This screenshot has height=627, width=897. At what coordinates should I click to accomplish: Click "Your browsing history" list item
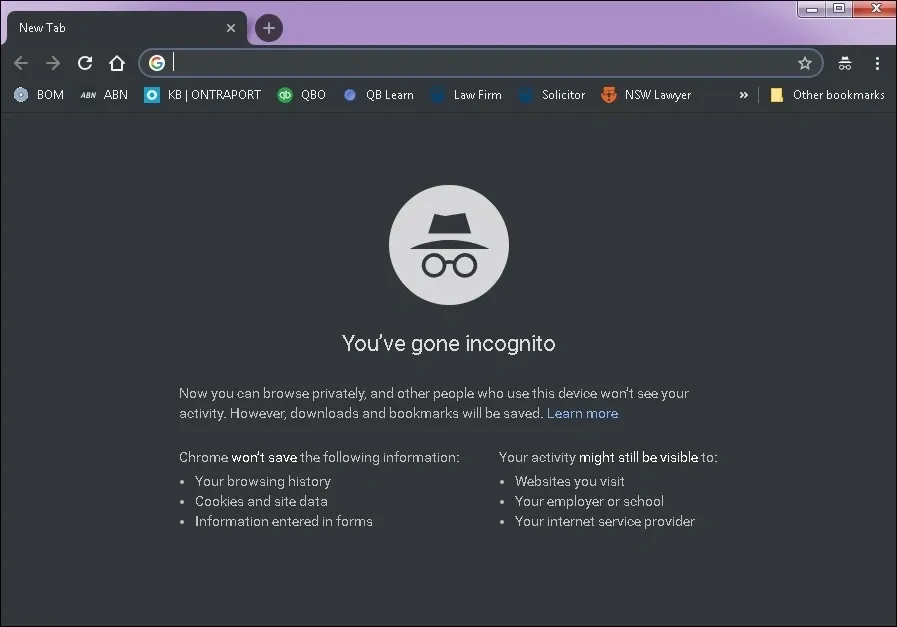[x=263, y=482]
